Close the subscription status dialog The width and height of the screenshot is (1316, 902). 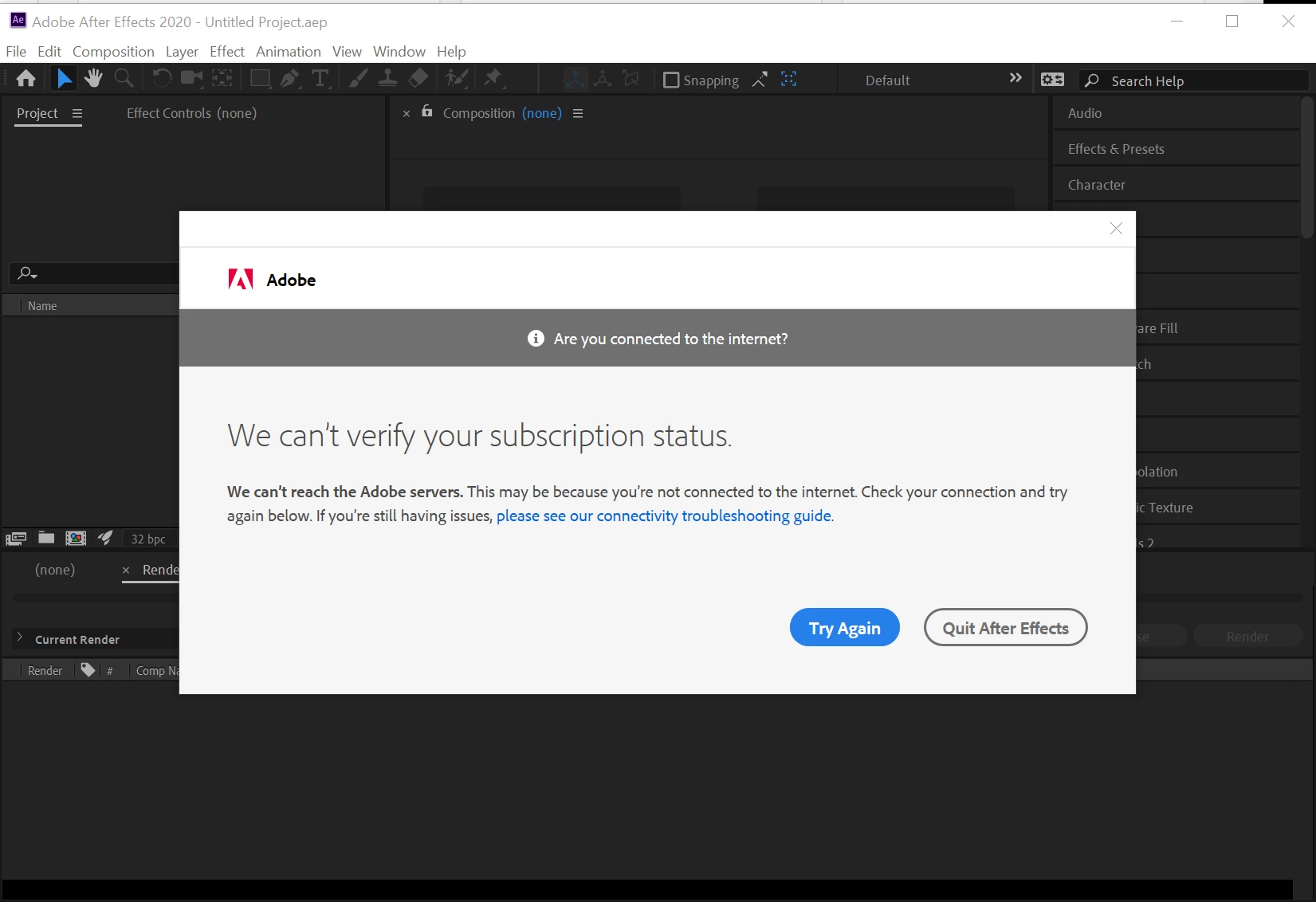pos(1116,229)
